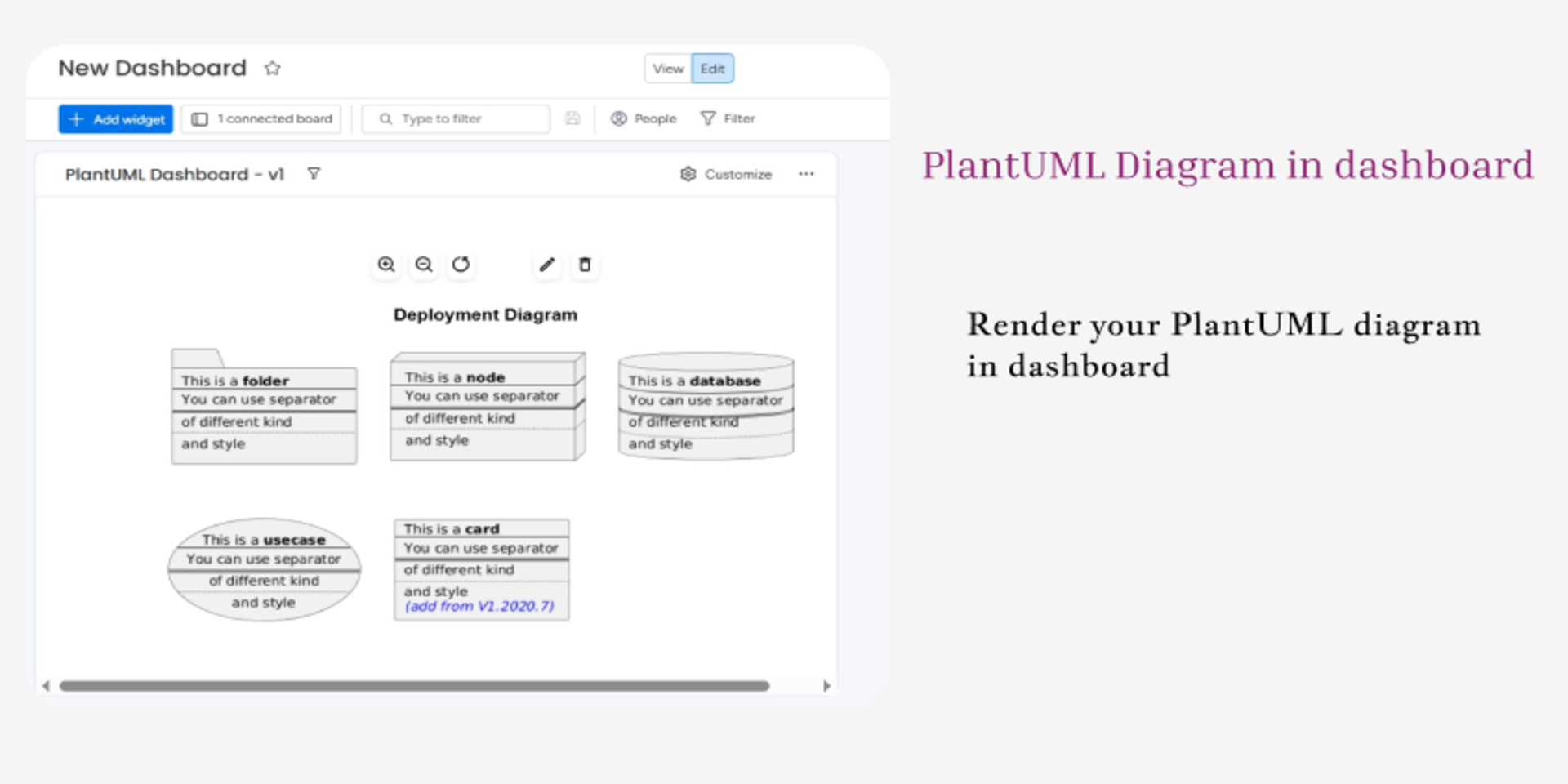
Task: Click the save filter icon
Action: tap(573, 119)
